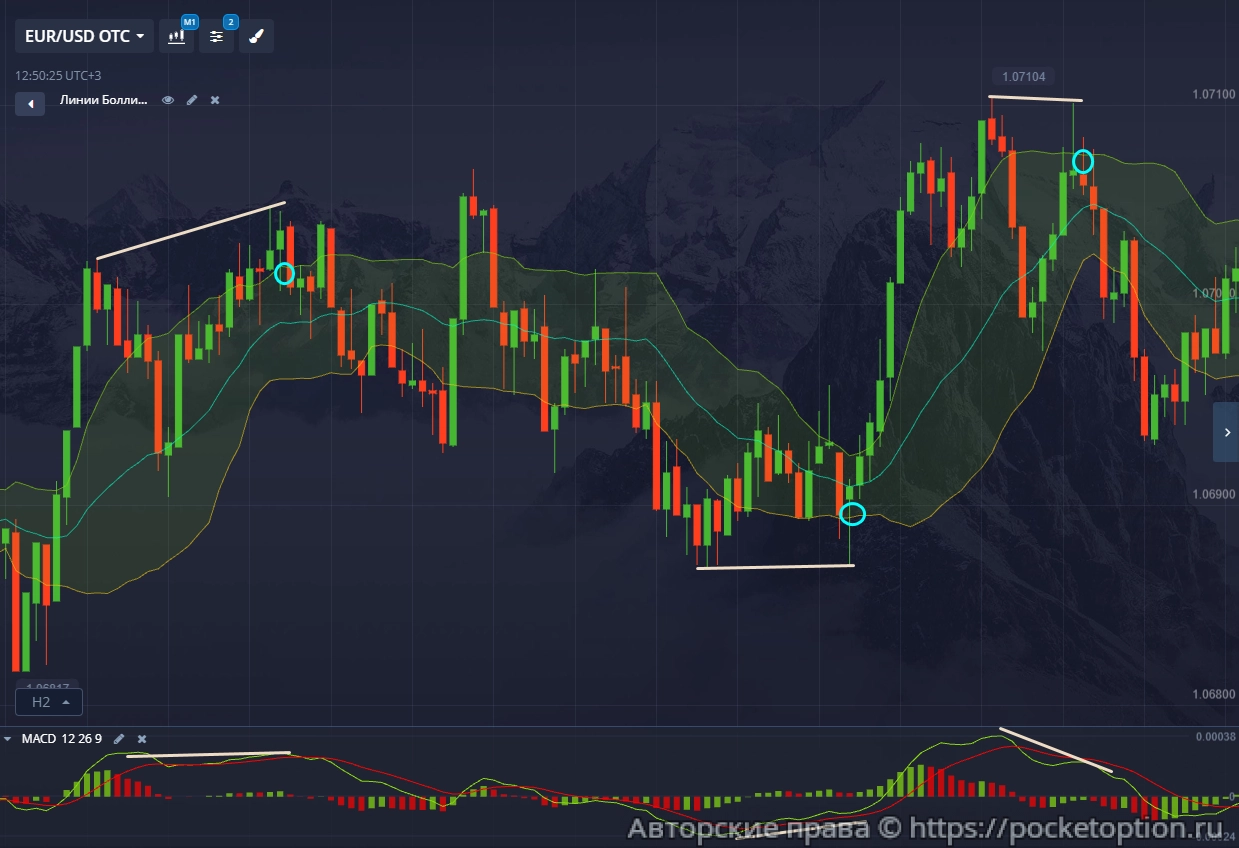Screen dimensions: 1239x848
Task: Expand the right side panel chevron
Action: tap(1227, 432)
